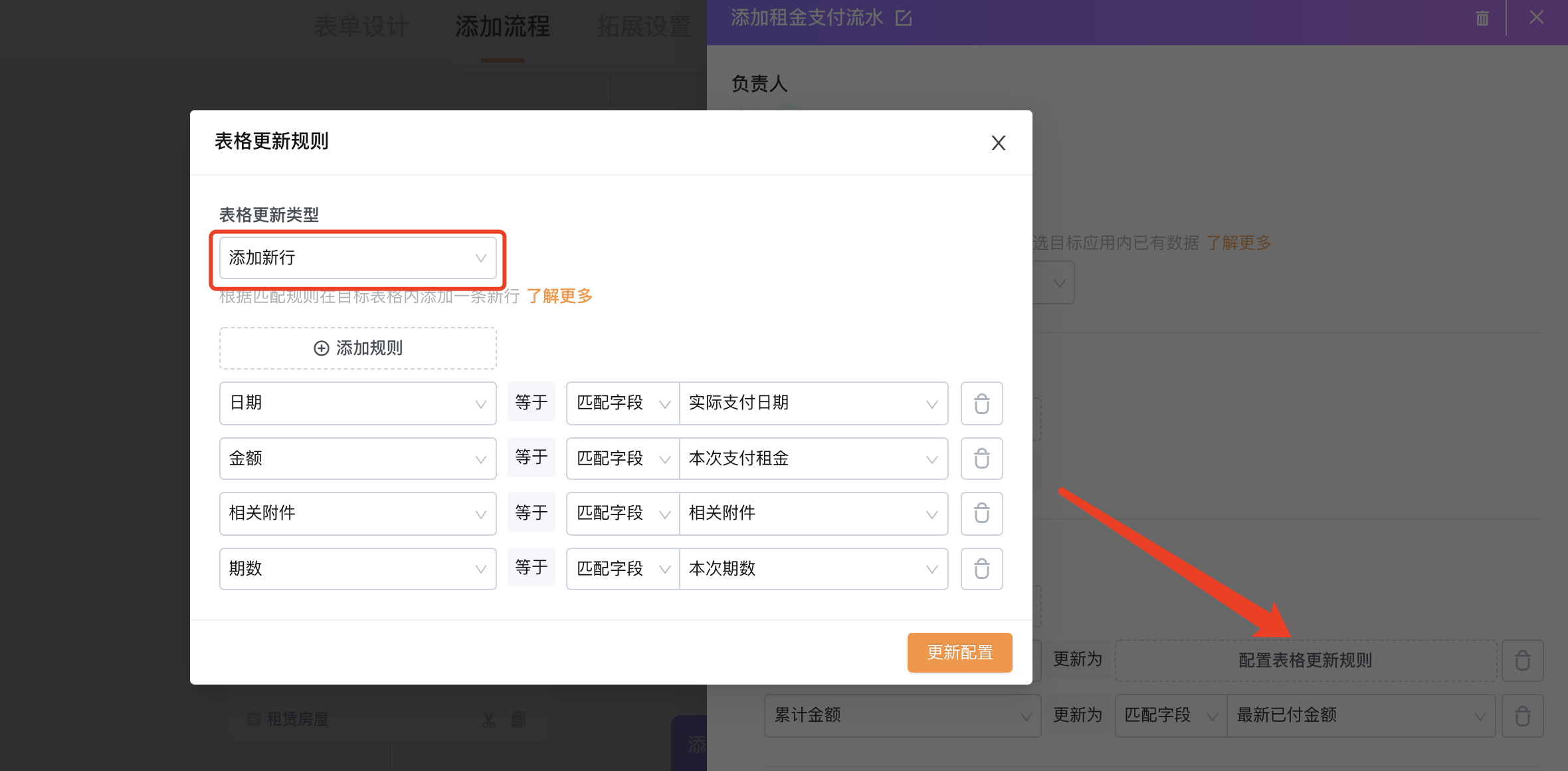The width and height of the screenshot is (1568, 771).
Task: Open 了解更多 link in the side panel
Action: tap(1238, 243)
